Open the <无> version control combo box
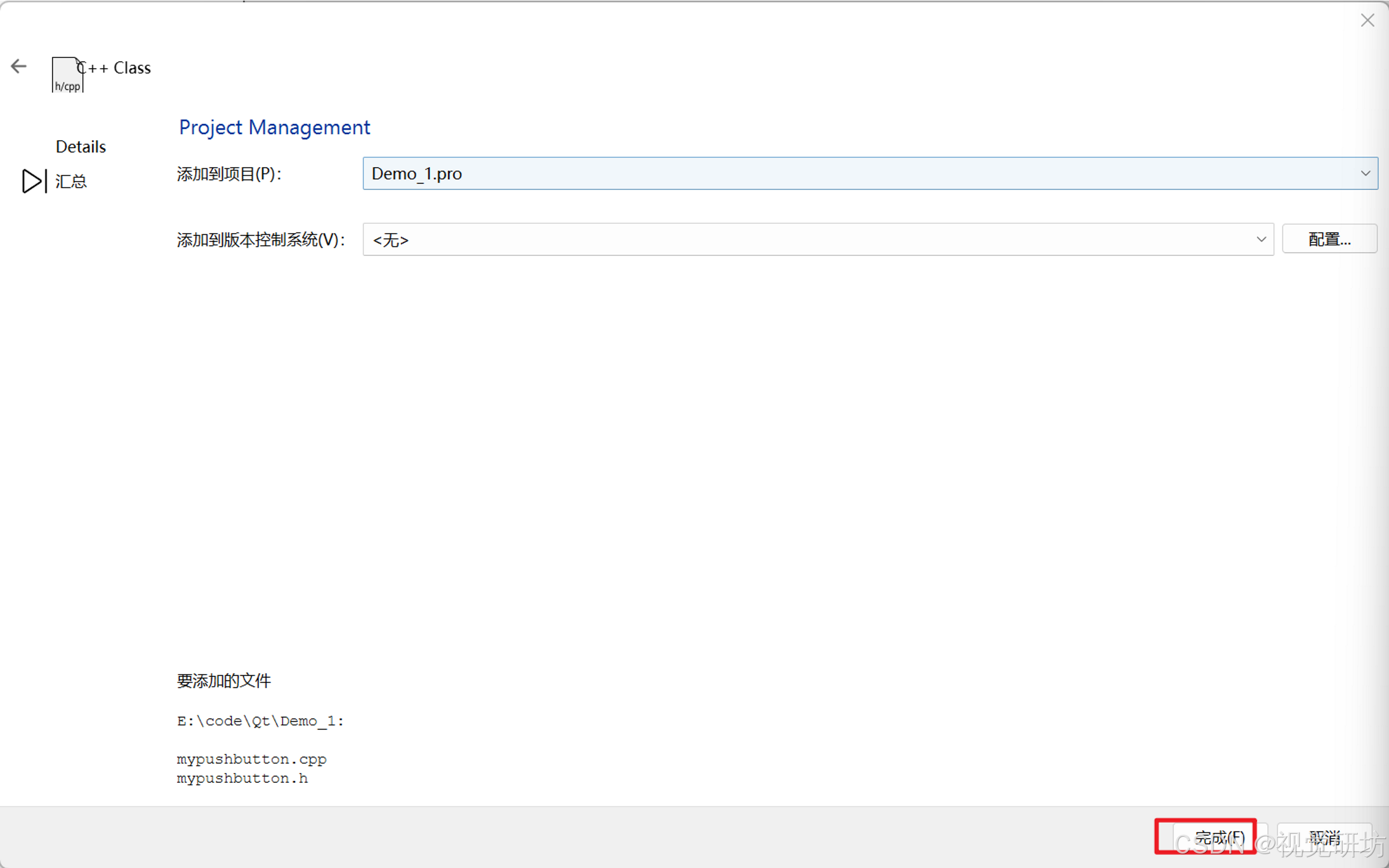The image size is (1389, 868). (810, 240)
